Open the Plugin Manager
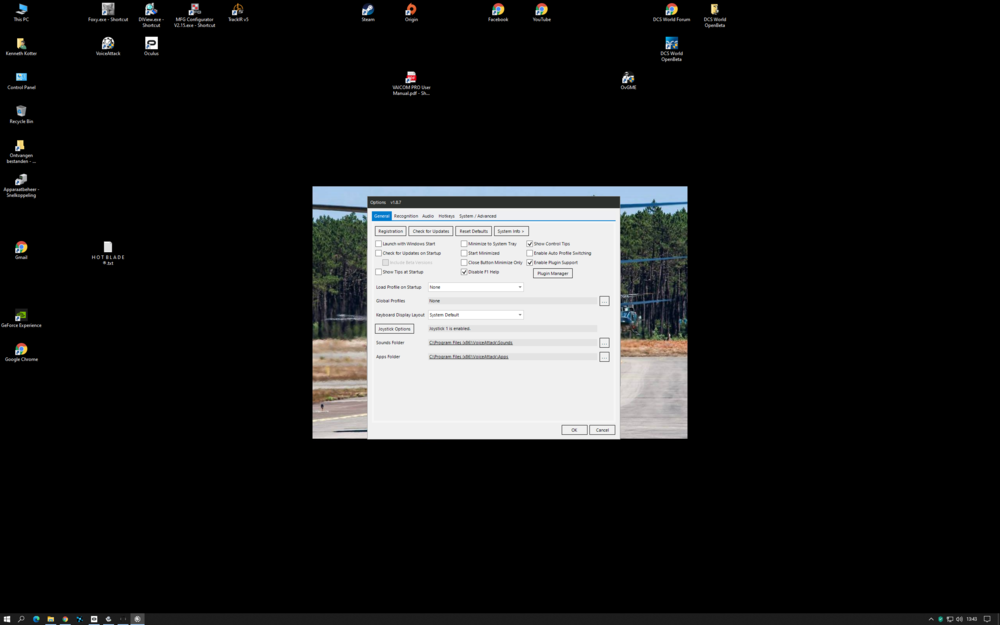The width and height of the screenshot is (1000, 625). (x=552, y=273)
